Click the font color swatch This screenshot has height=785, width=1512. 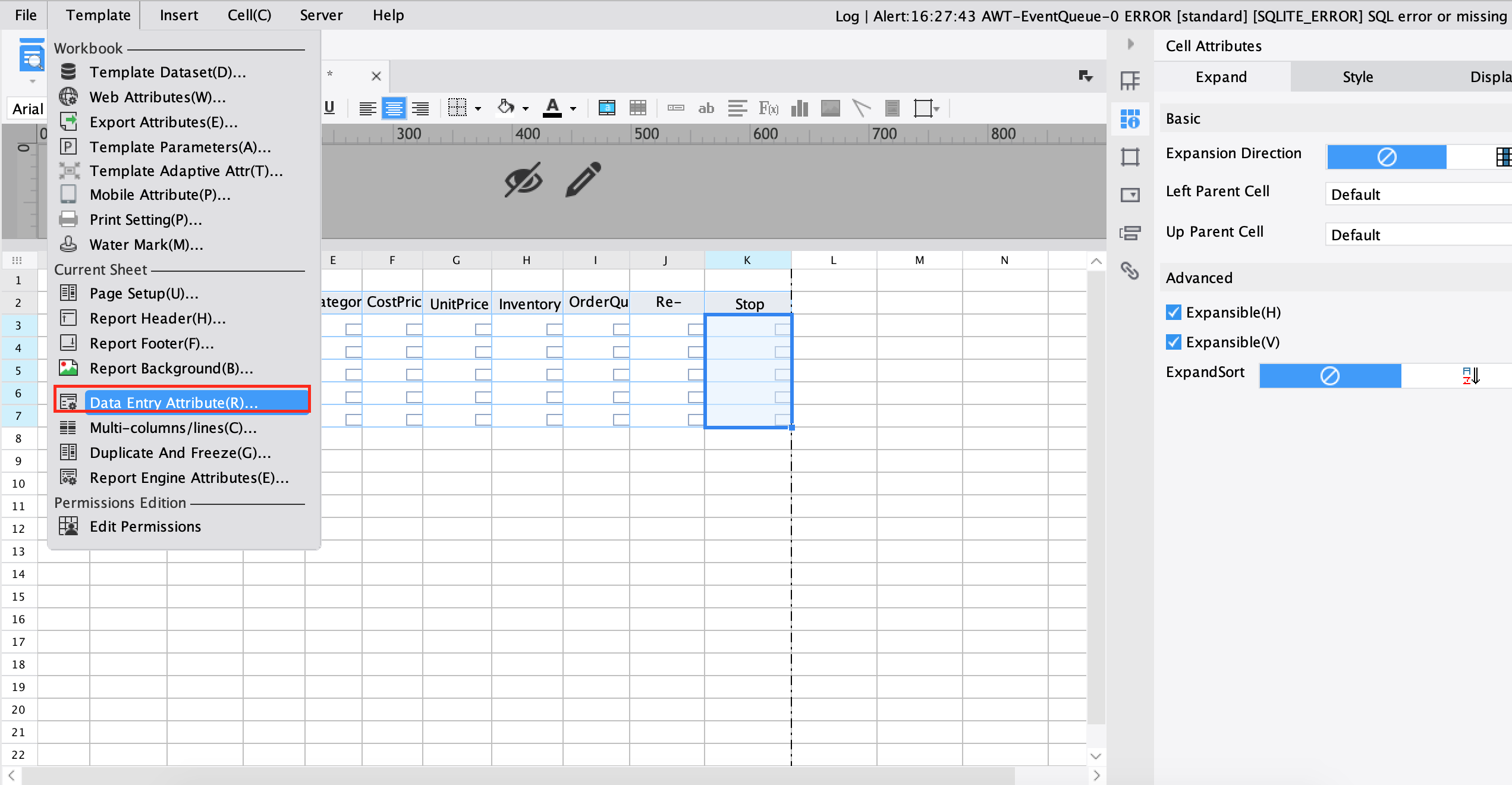pos(553,108)
